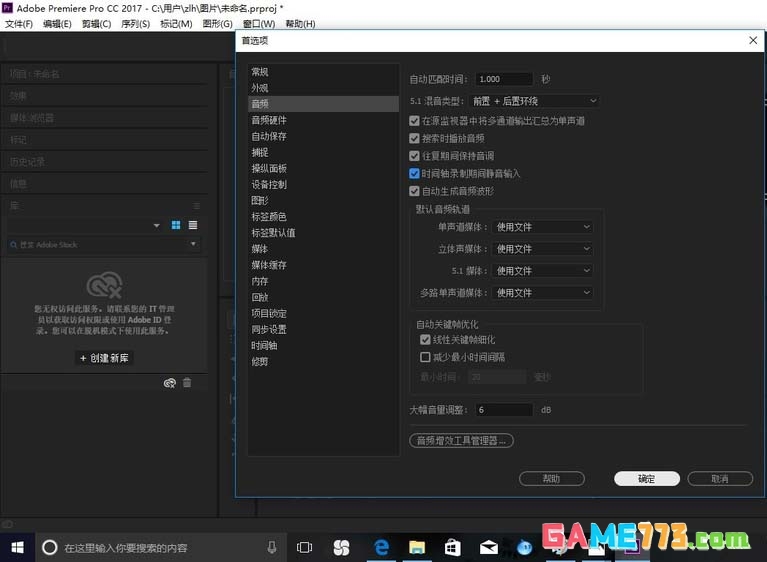Viewport: 767px width, 562px height.
Task: Open 剪辑(C) menu
Action: point(96,24)
